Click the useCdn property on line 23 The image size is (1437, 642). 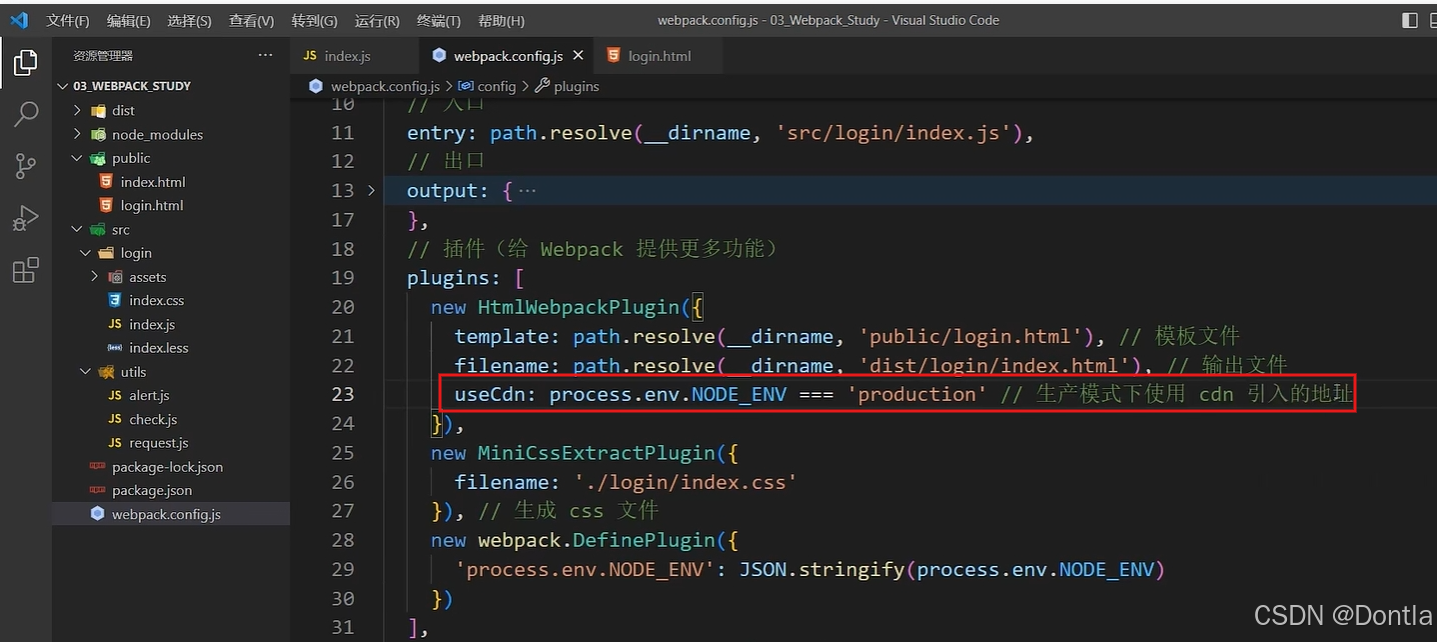coord(490,394)
